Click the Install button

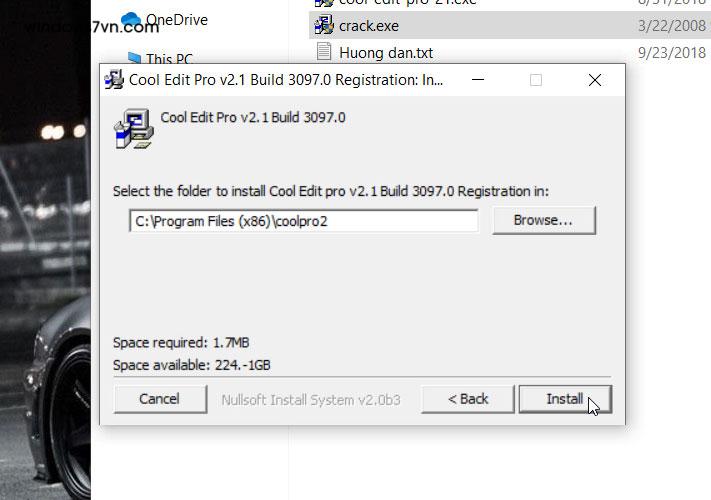565,399
